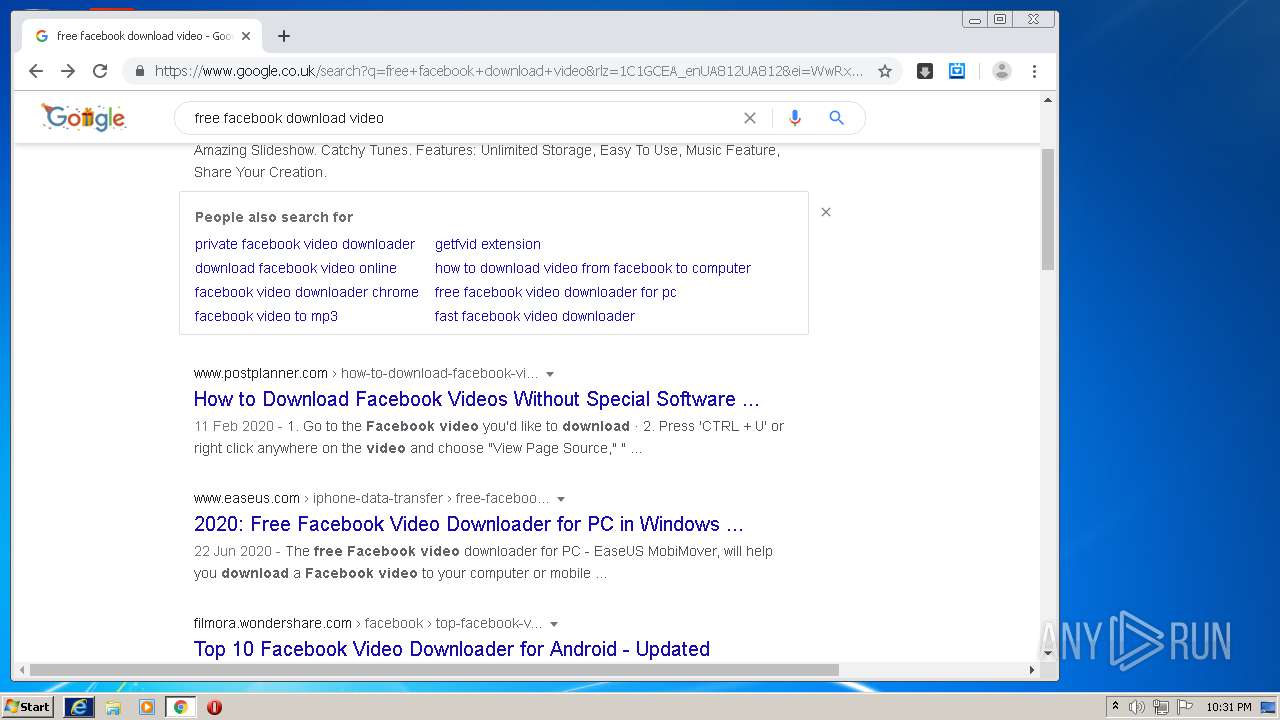Start voice search with microphone
This screenshot has height=720, width=1280.
[x=795, y=118]
